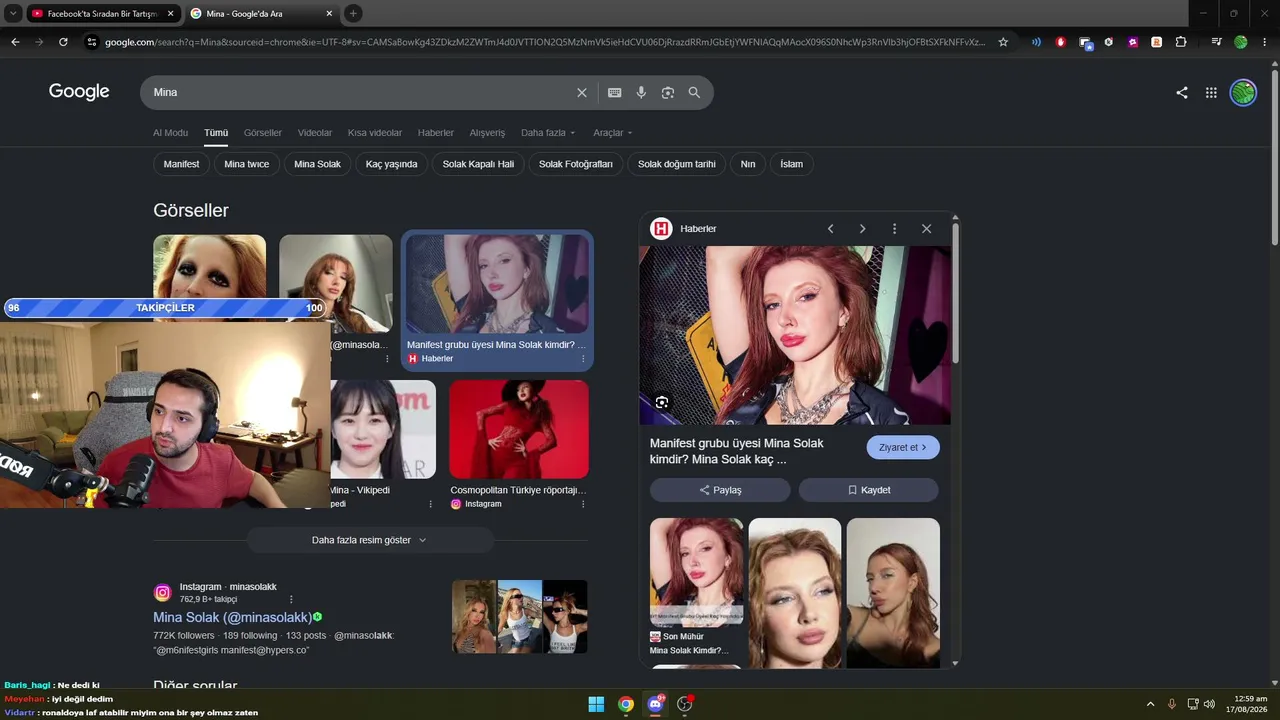Open the tab search dropdown arrow

tap(13, 13)
